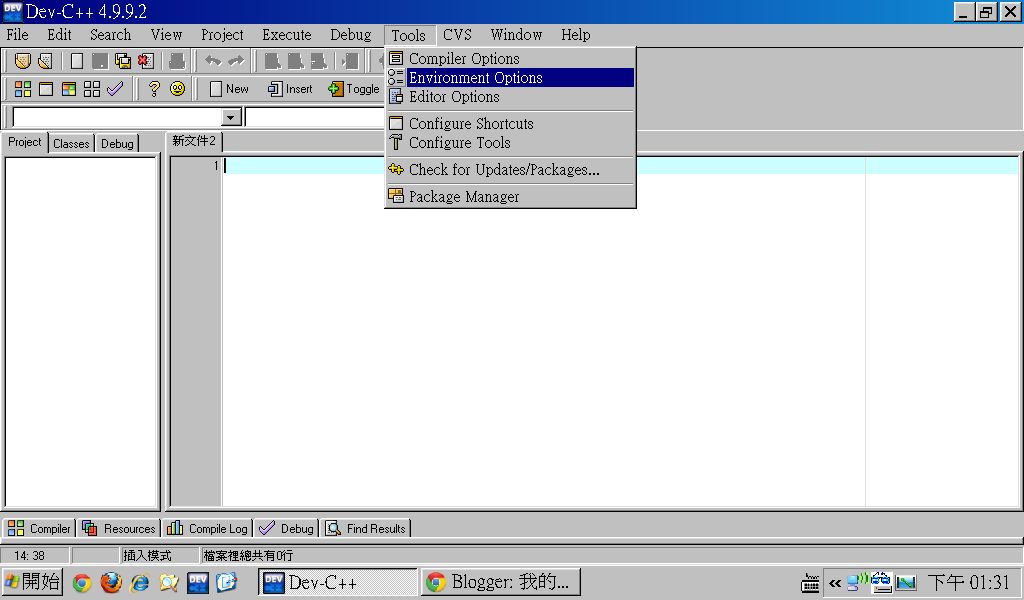
Task: Choose Configure Tools menu entry
Action: (510, 142)
